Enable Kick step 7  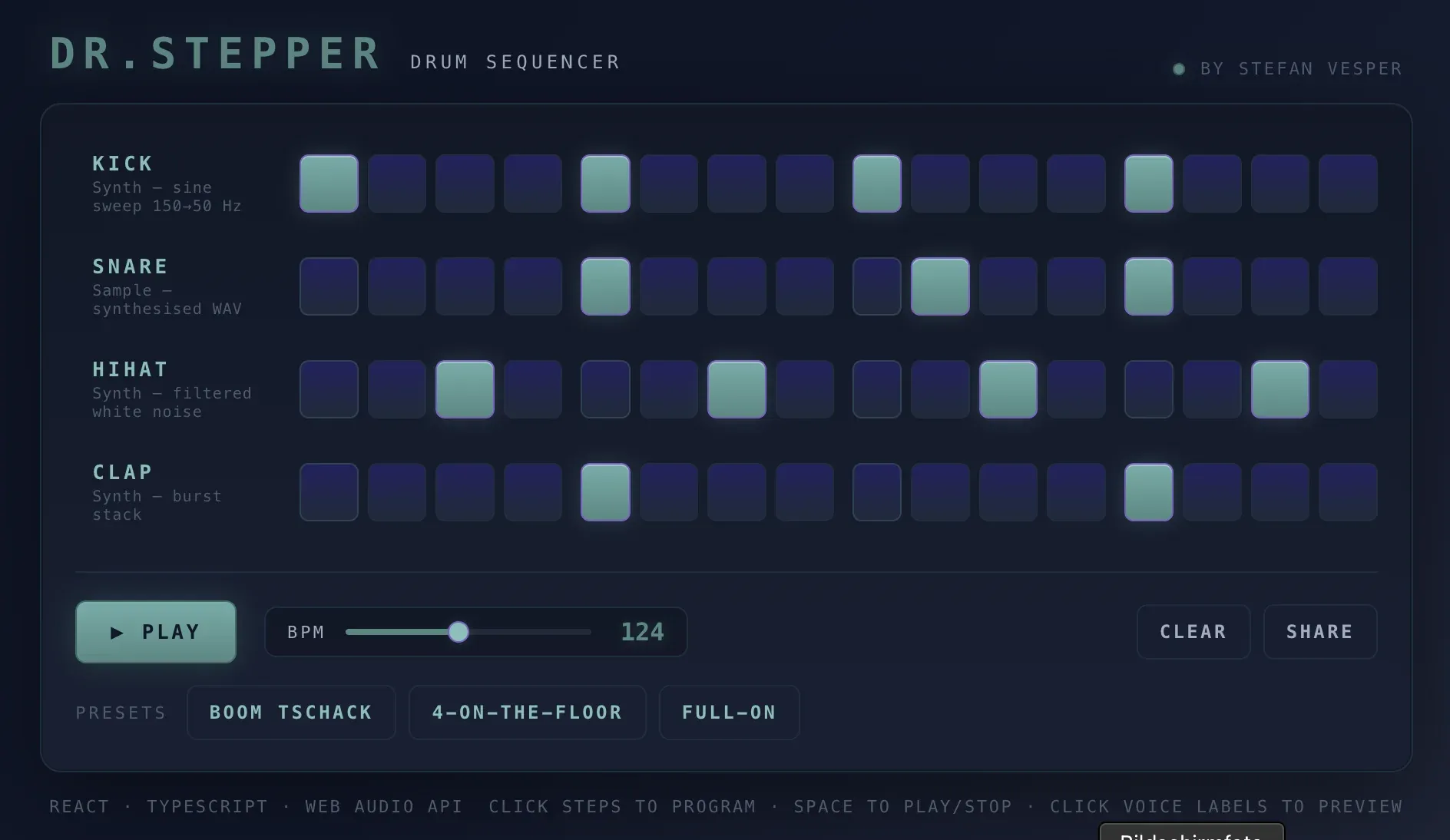[x=737, y=184]
